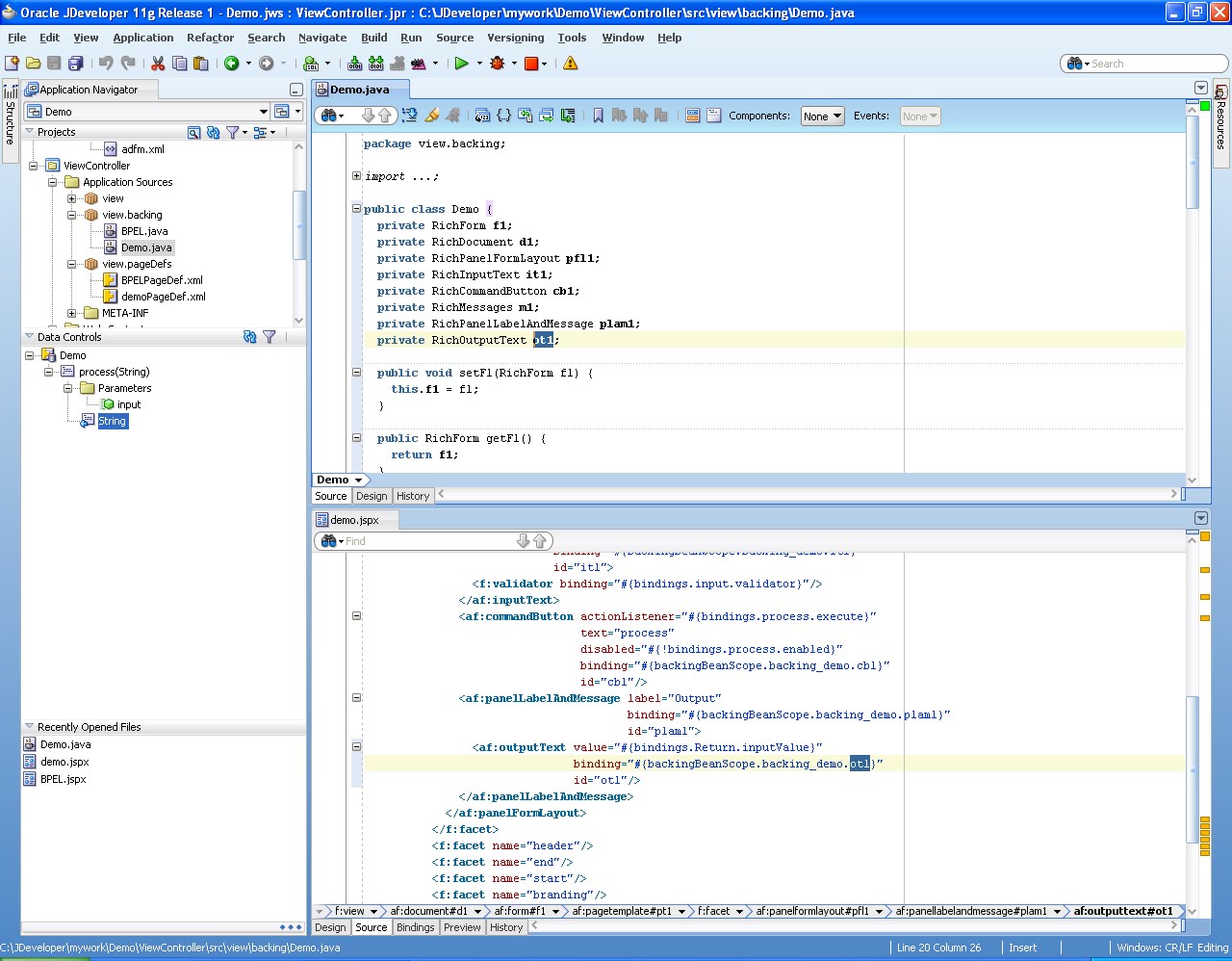The image size is (1232, 961).
Task: Fold the af:panelLabelAndMessage element
Action: (356, 698)
